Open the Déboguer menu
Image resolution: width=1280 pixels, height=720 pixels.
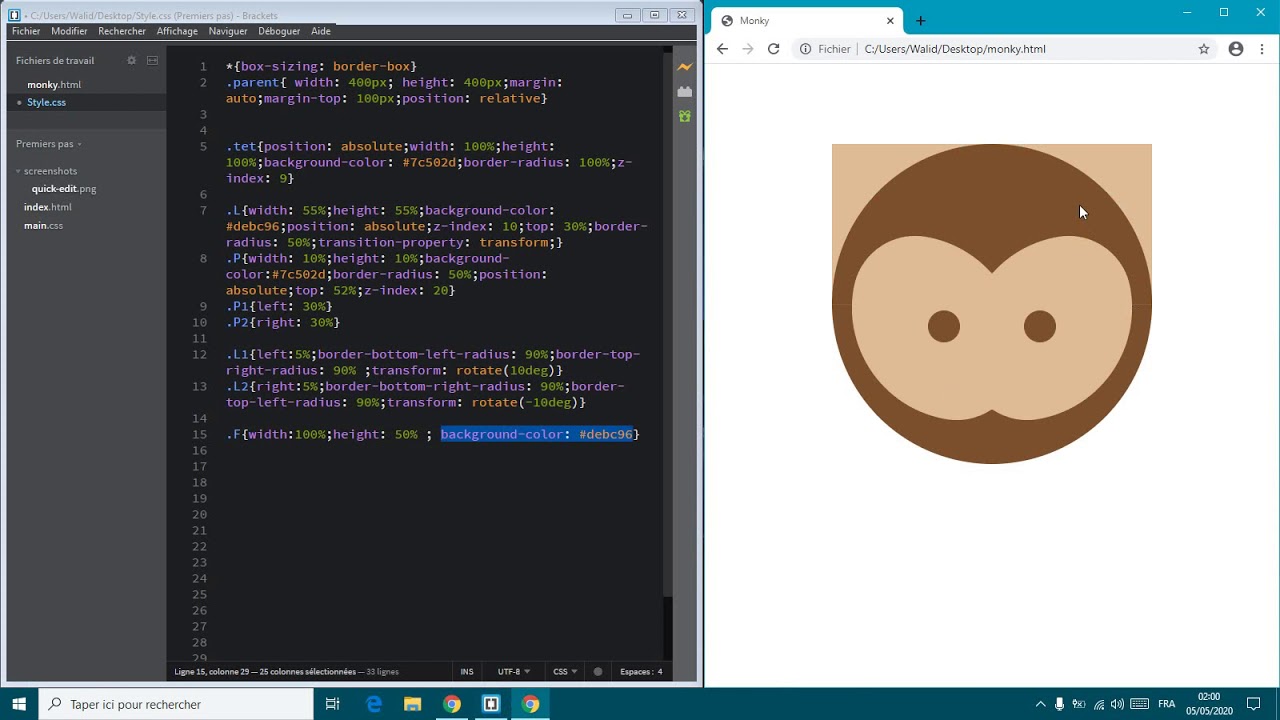tap(279, 31)
